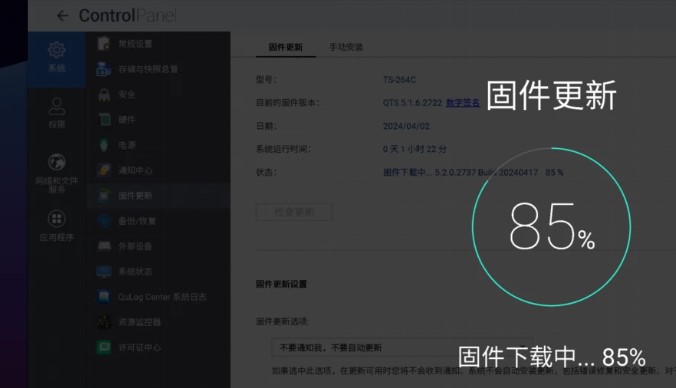Screen dimensions: 676x388
Task: Open 通知中心 via its icon
Action: [104, 170]
